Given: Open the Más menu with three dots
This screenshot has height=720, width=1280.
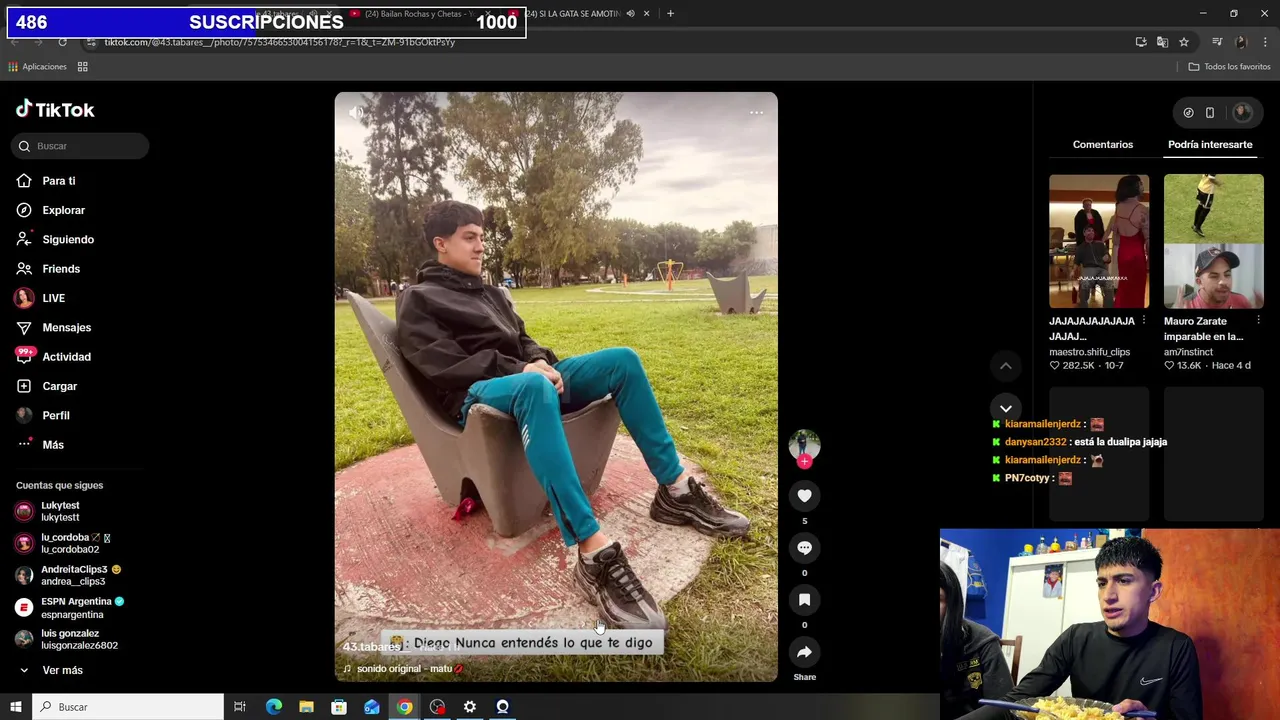Looking at the screenshot, I should pyautogui.click(x=40, y=445).
